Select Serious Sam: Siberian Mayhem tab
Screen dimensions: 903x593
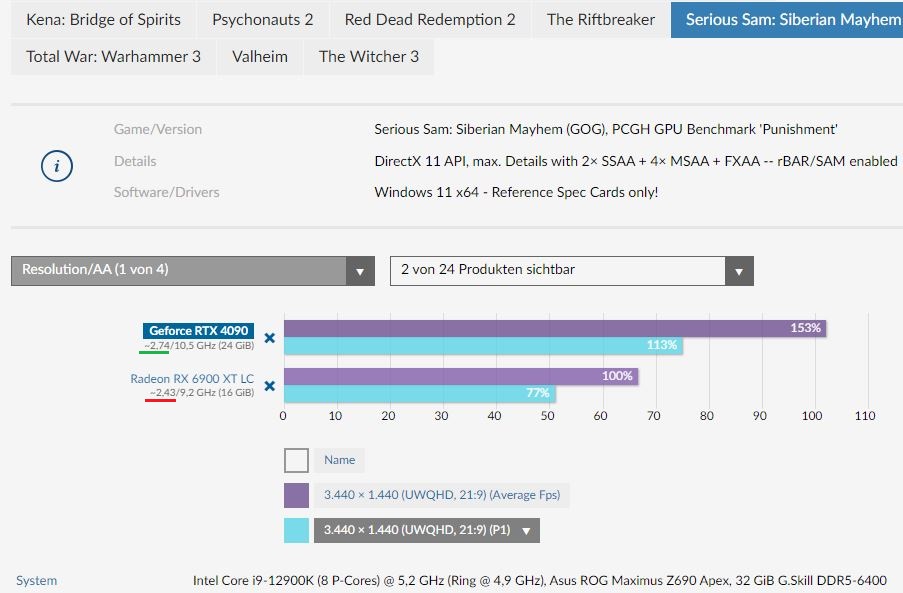(787, 20)
